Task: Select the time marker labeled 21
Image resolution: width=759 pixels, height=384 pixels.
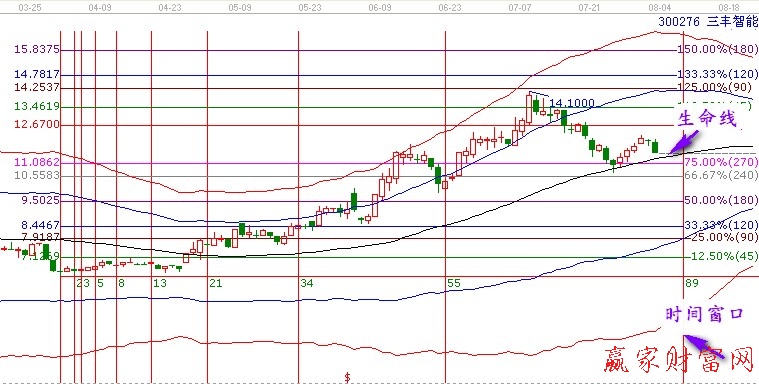Action: pos(216,283)
